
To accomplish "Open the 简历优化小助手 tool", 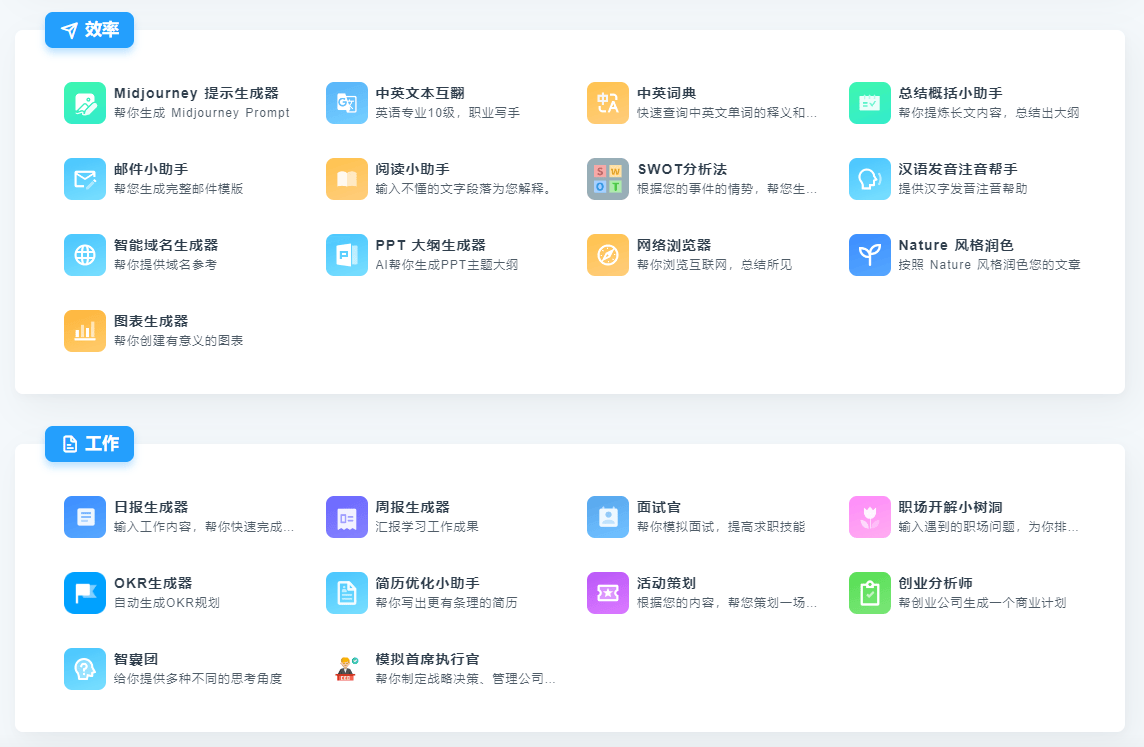I will [346, 593].
